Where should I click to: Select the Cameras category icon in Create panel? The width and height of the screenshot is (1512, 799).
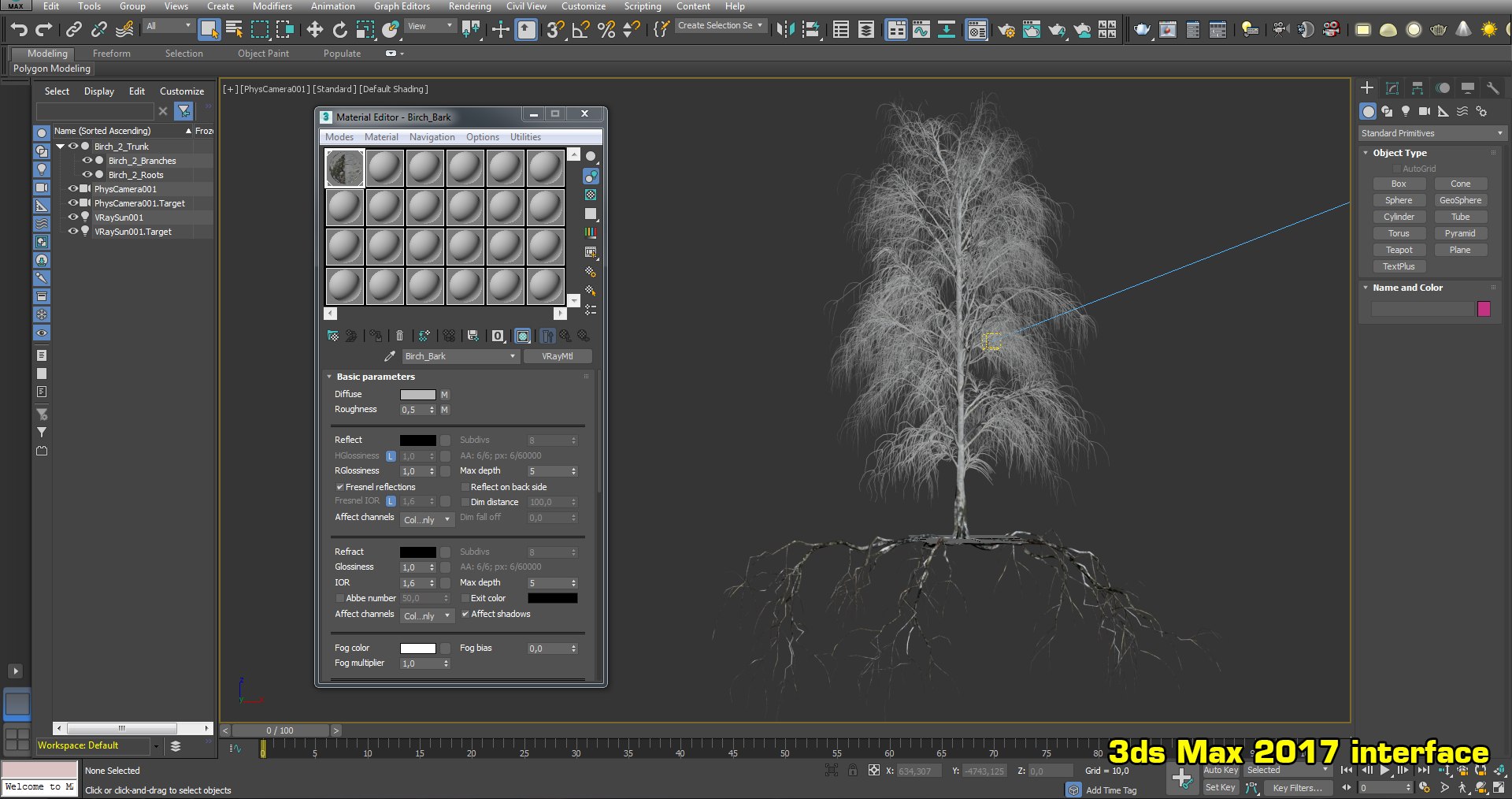point(1425,111)
